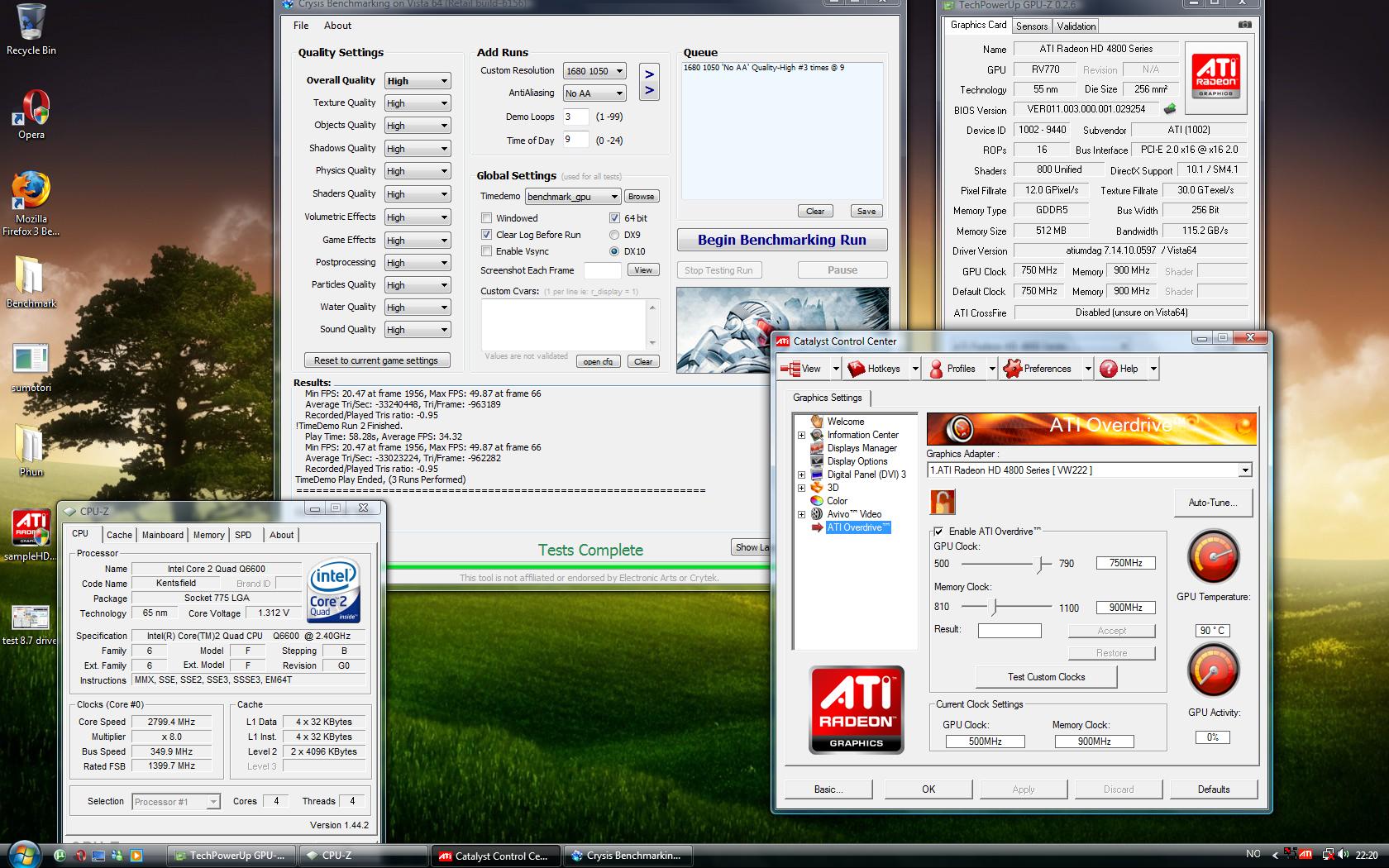Open the Shadows Quality dropdown
This screenshot has width=1389, height=868.
tap(418, 149)
